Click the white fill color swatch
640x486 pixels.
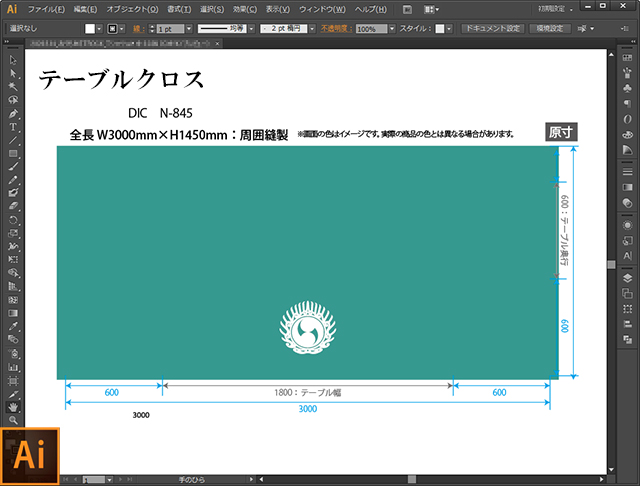click(90, 29)
